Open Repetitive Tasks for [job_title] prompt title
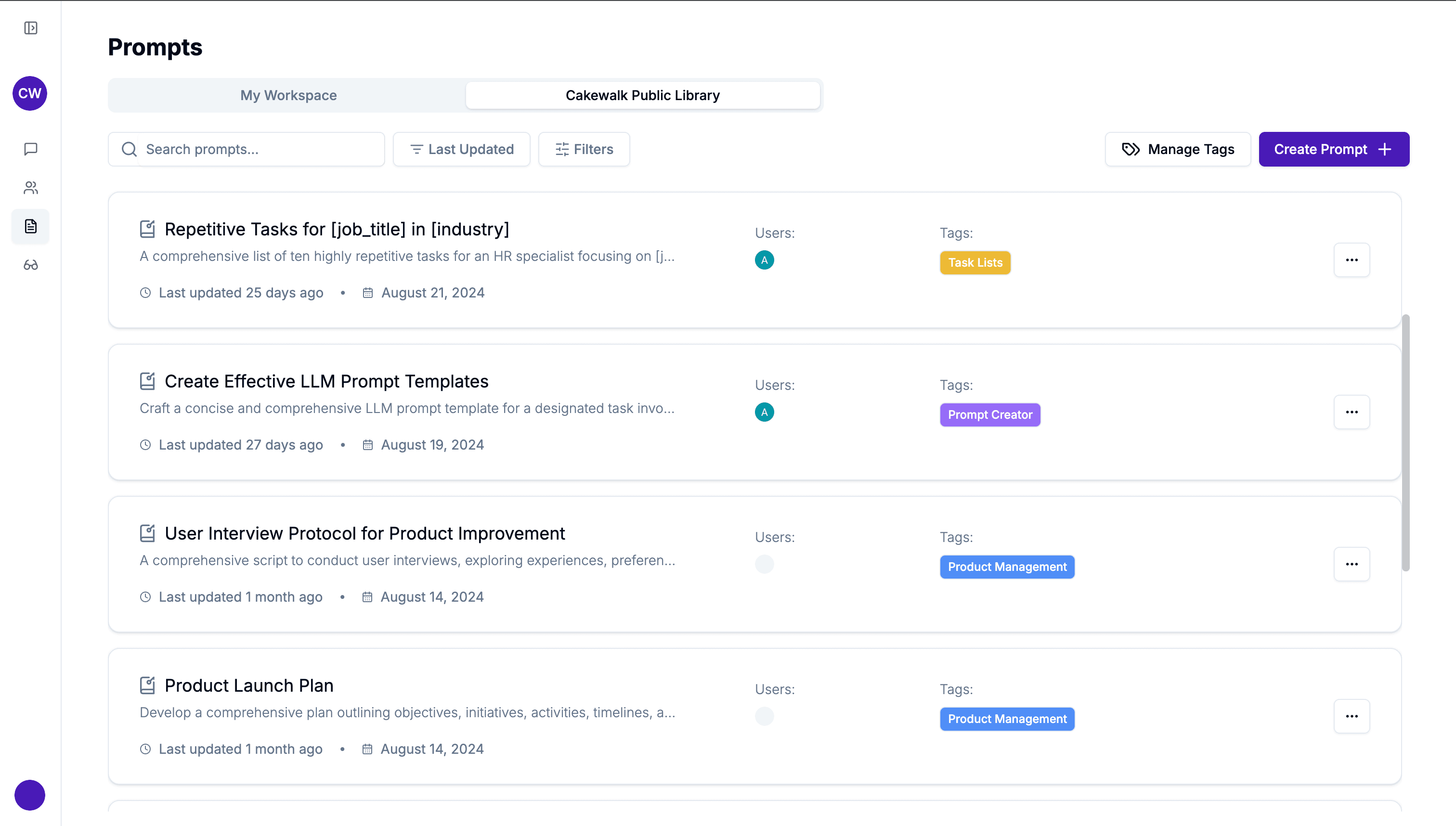 click(337, 229)
